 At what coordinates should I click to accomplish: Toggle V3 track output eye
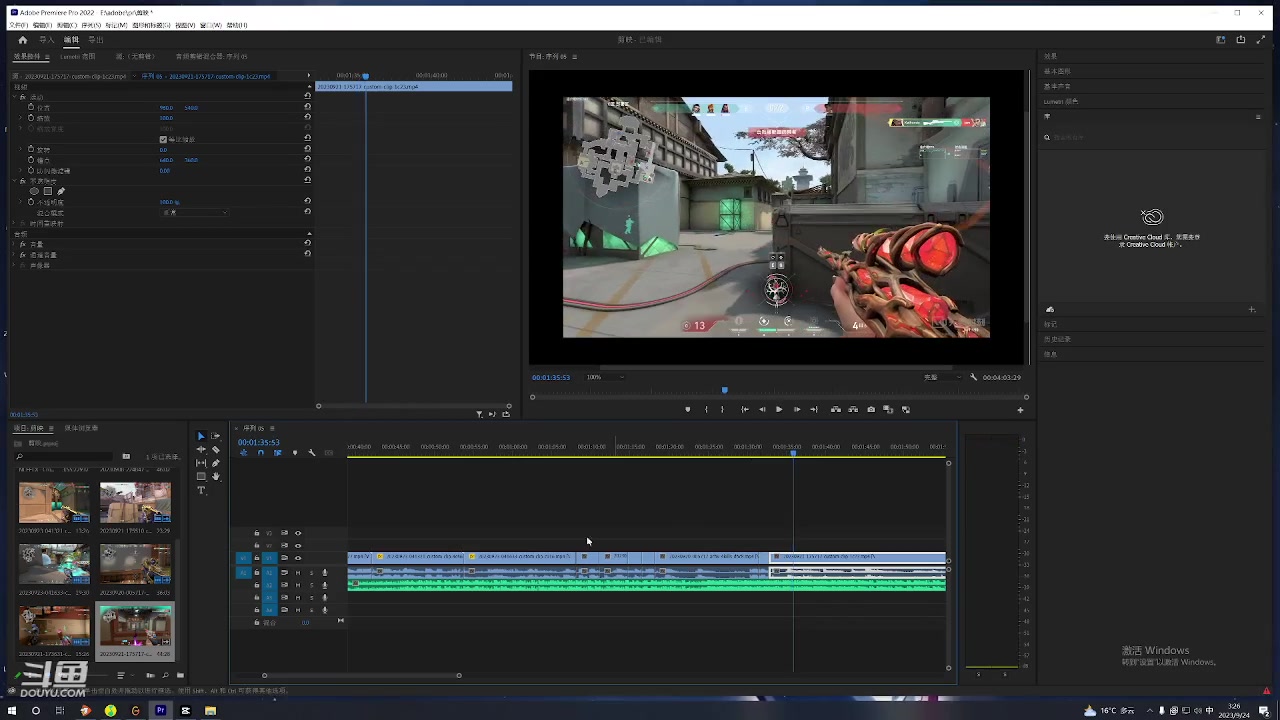tap(297, 533)
